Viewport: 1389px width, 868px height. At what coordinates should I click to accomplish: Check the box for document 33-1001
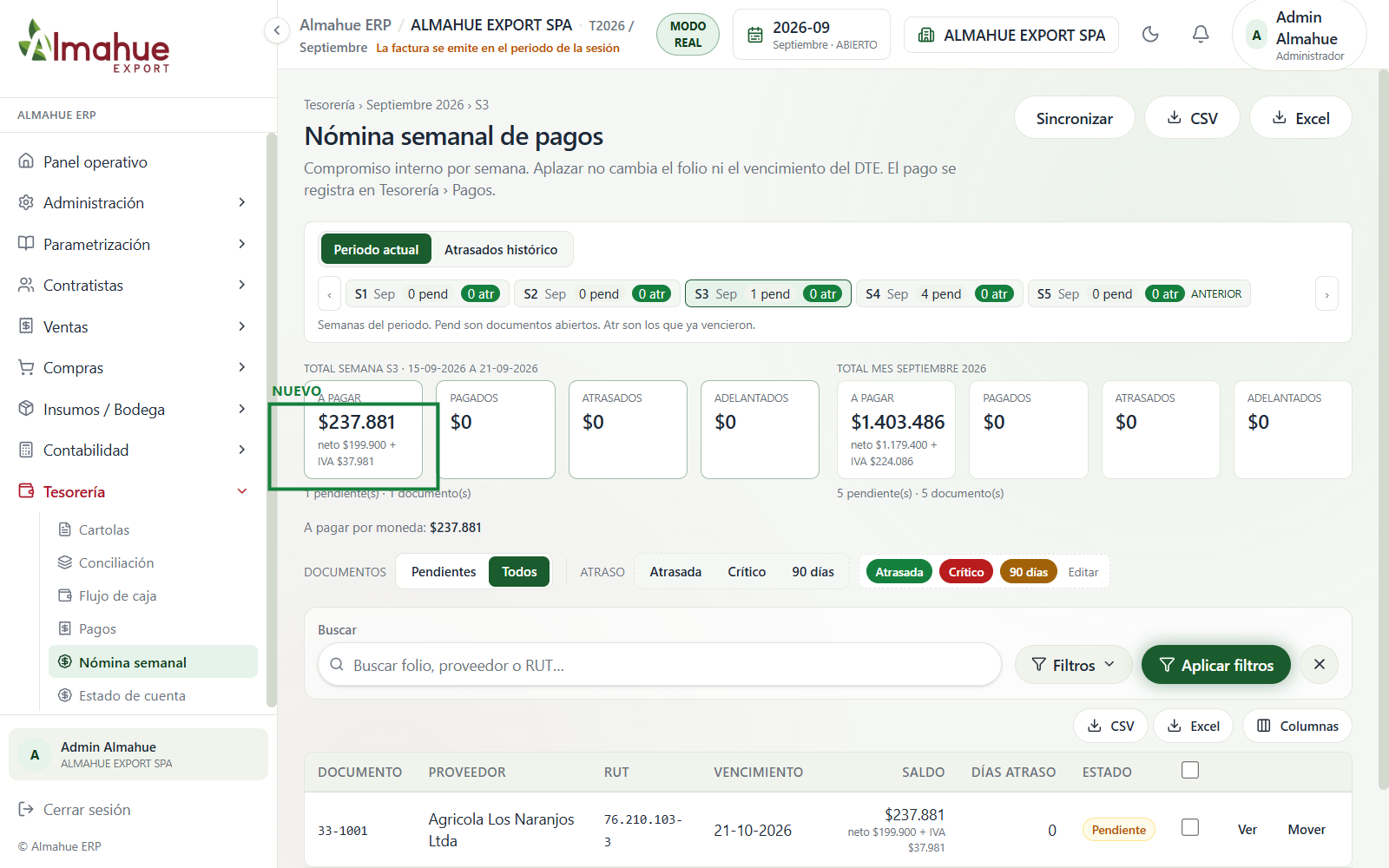coord(1190,827)
